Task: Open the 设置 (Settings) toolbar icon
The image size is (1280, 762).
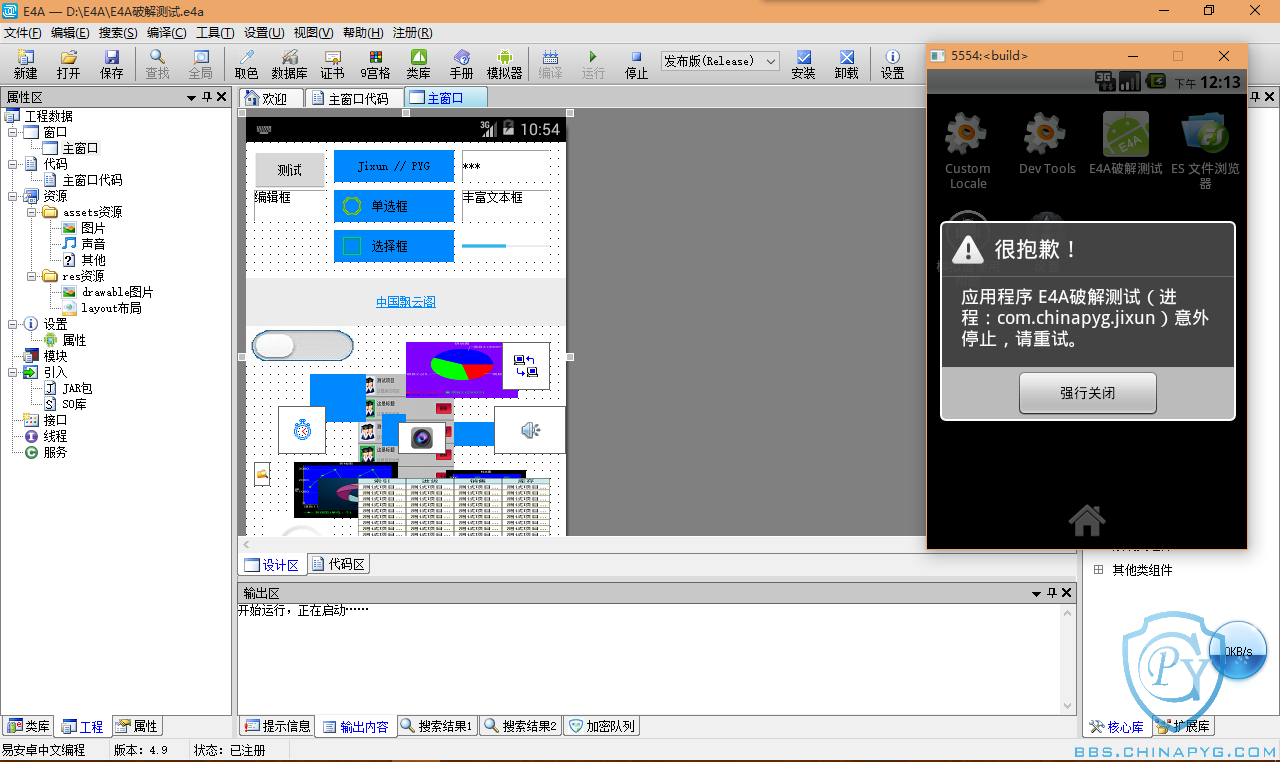Action: (x=892, y=64)
